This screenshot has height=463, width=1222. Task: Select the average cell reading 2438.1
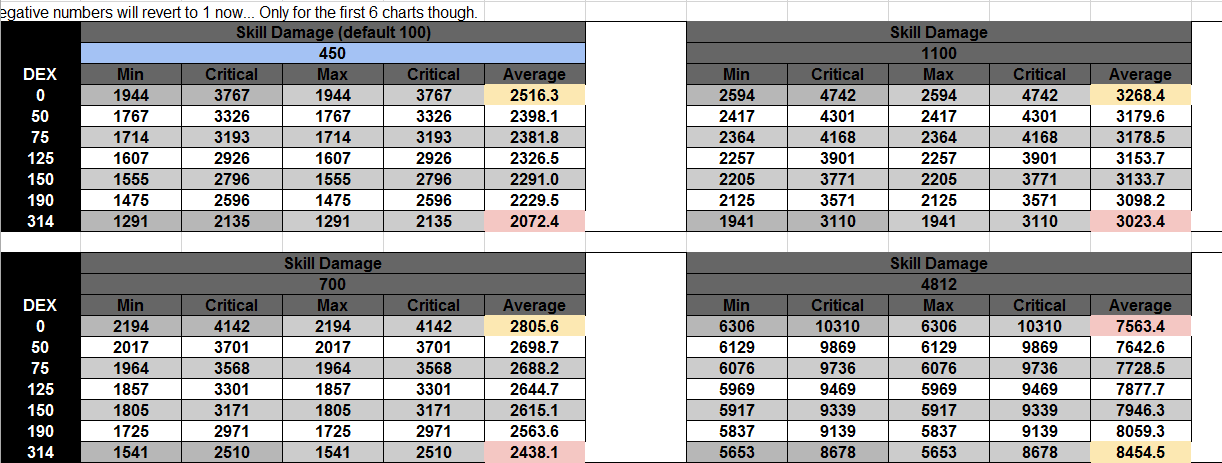coord(534,452)
